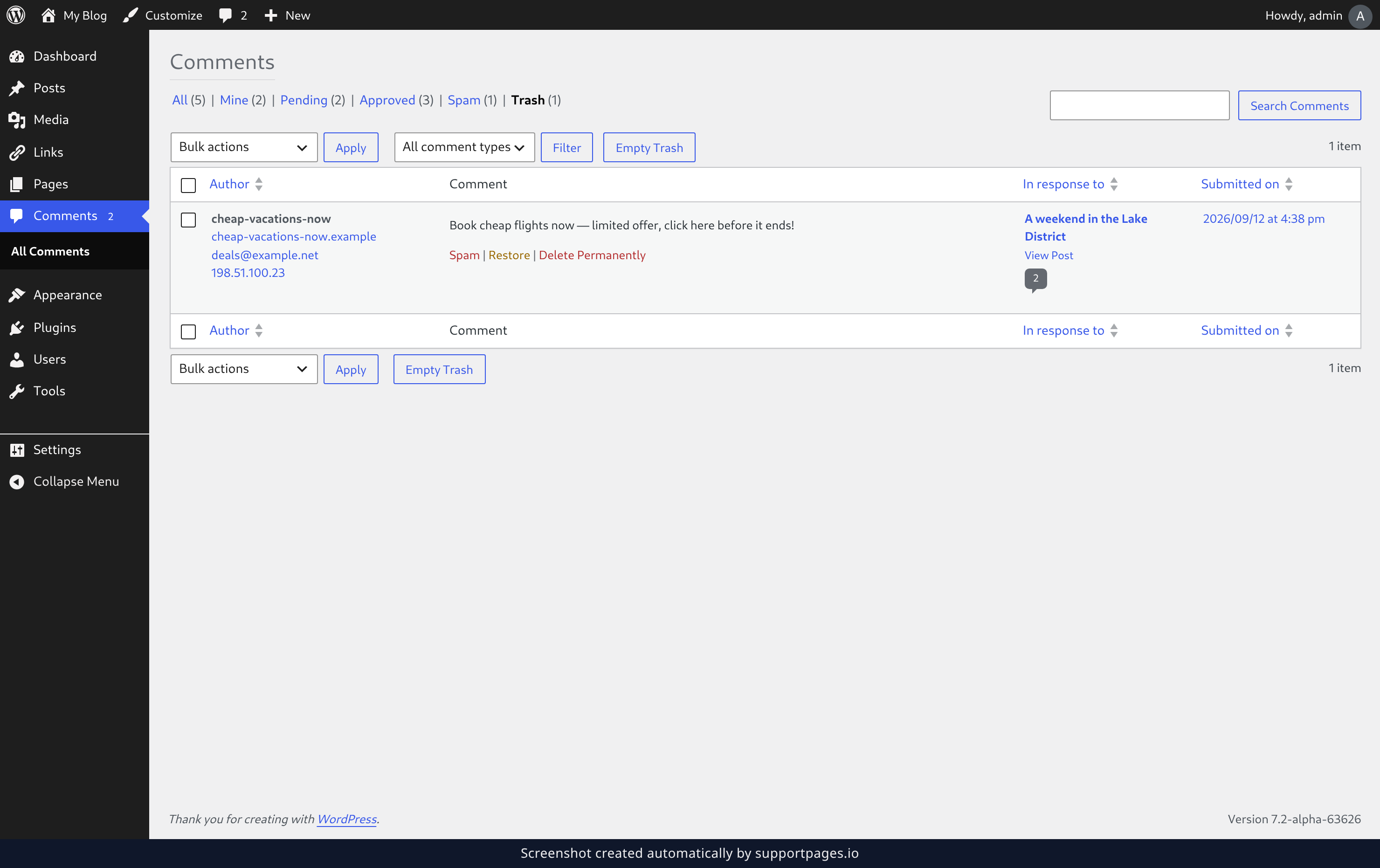The width and height of the screenshot is (1380, 868).
Task: Switch to the Approved comments filter
Action: 387,100
